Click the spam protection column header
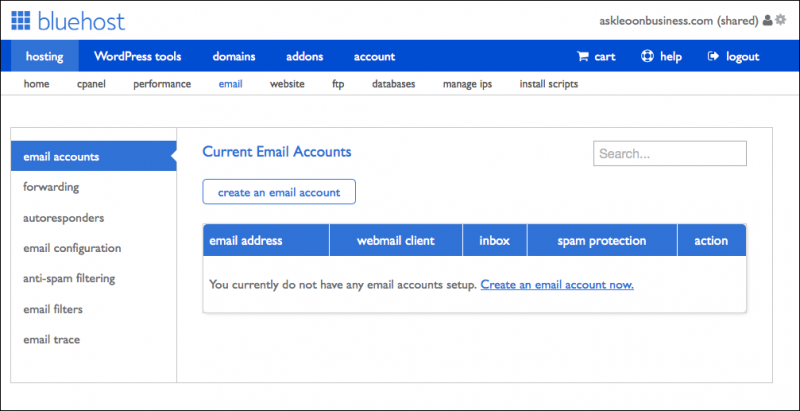Screen dimensions: 800x411 (602, 240)
